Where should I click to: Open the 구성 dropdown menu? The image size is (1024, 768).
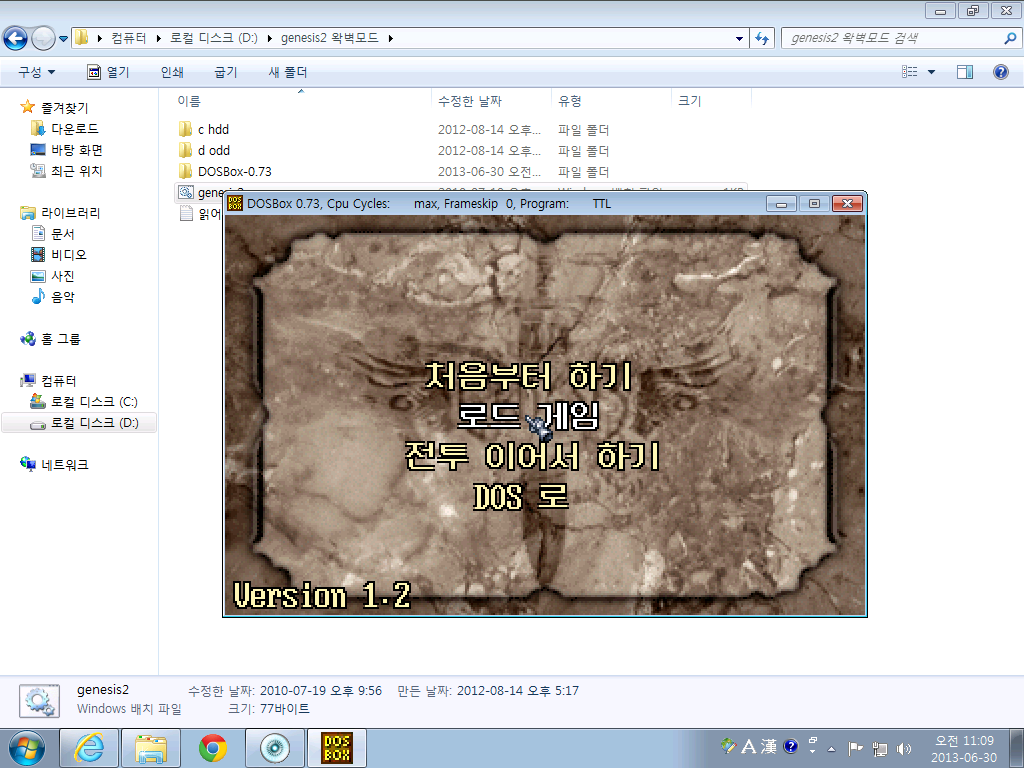pos(36,72)
